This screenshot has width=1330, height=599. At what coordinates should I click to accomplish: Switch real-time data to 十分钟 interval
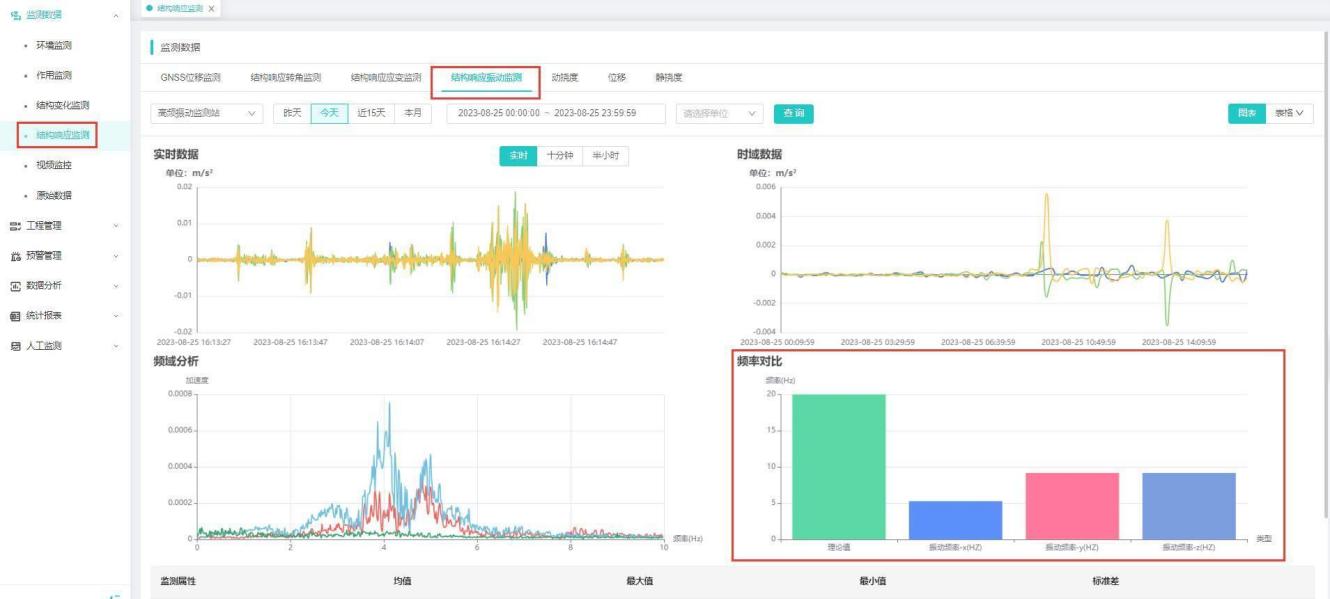coord(560,156)
